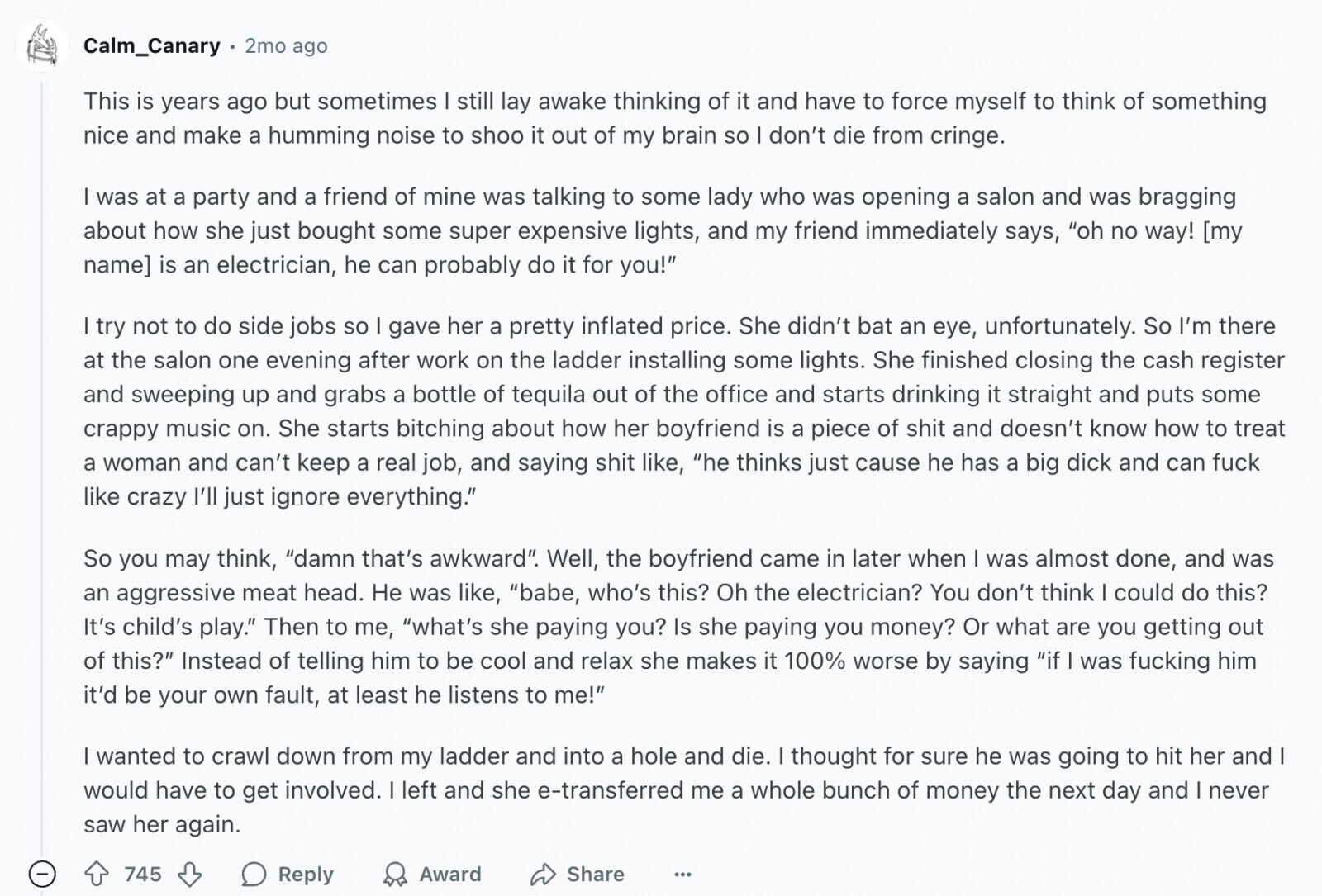
Task: Click the paragraph starting "I was at a party"
Action: coord(663,230)
